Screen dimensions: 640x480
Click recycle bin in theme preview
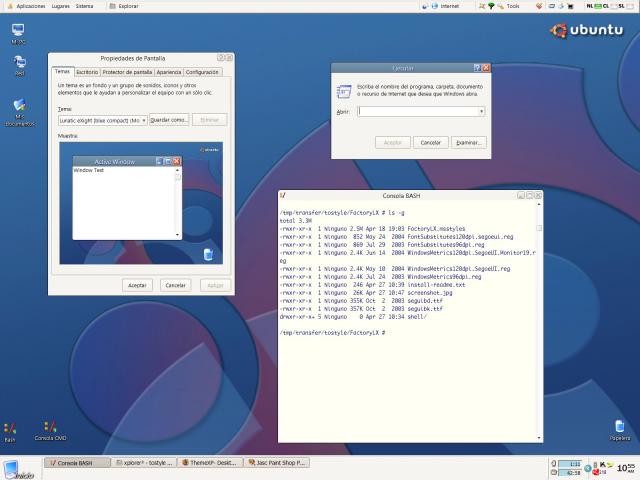coord(208,254)
